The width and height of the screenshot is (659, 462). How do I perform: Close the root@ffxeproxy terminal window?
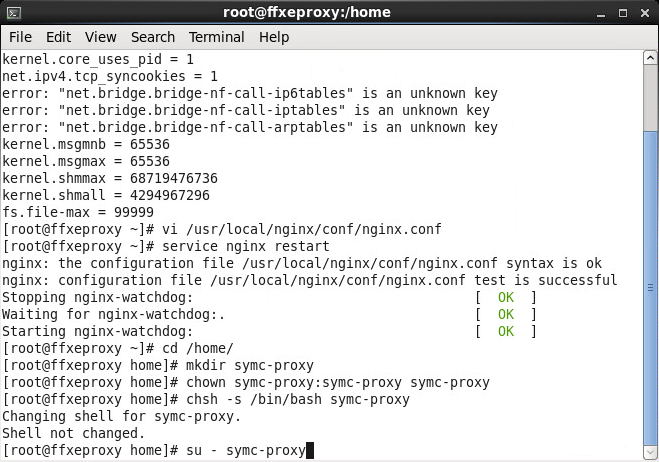(643, 12)
